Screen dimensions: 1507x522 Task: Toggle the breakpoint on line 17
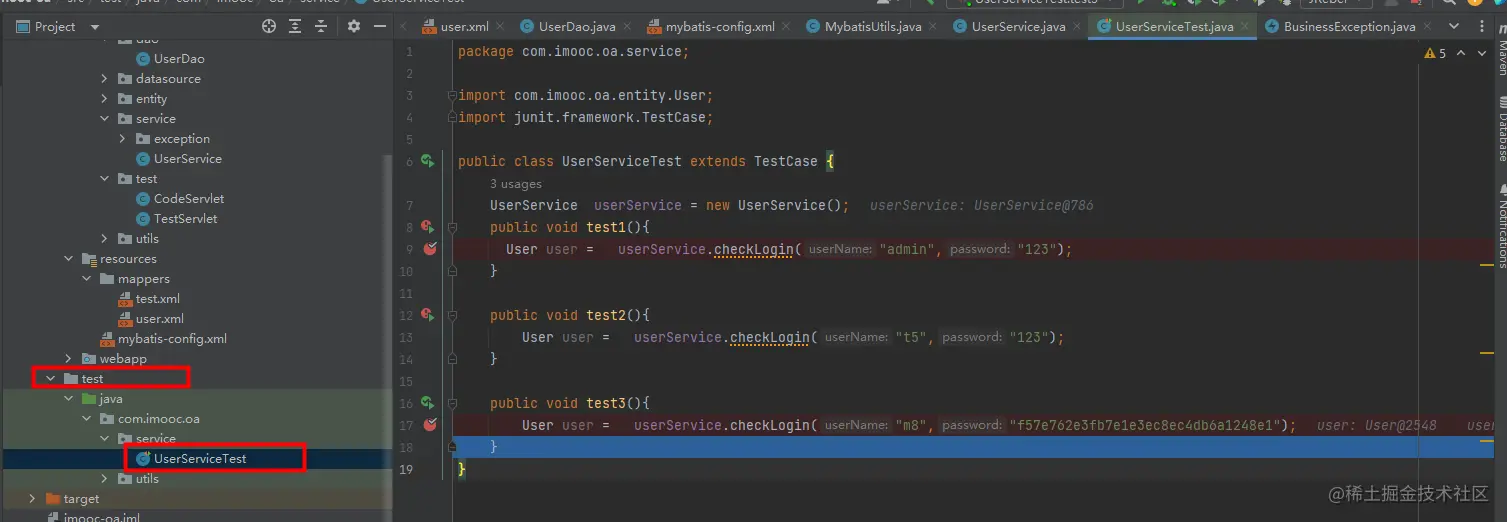point(429,425)
